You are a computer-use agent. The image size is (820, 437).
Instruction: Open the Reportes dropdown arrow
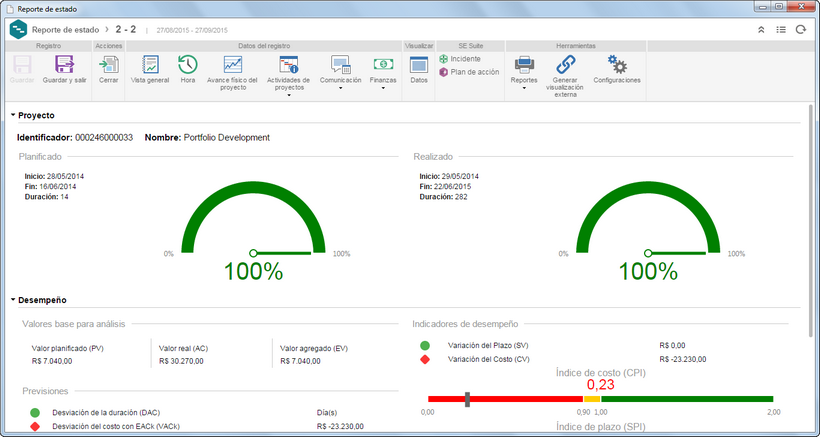click(524, 88)
